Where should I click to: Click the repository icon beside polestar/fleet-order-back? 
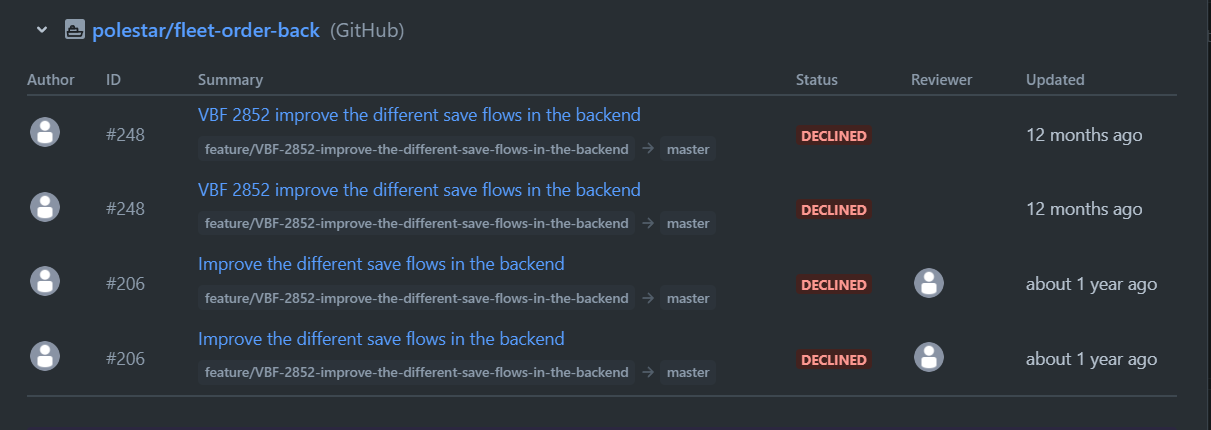point(74,30)
